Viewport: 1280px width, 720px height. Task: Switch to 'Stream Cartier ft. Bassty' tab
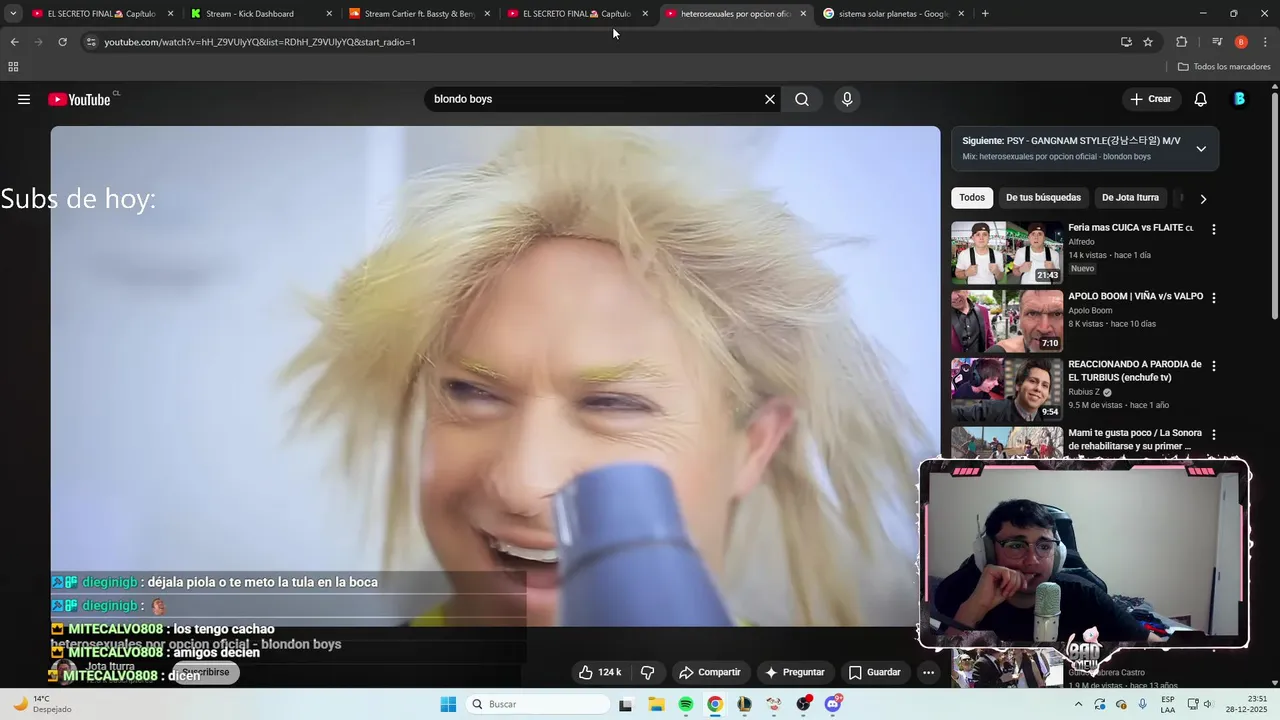(x=418, y=14)
